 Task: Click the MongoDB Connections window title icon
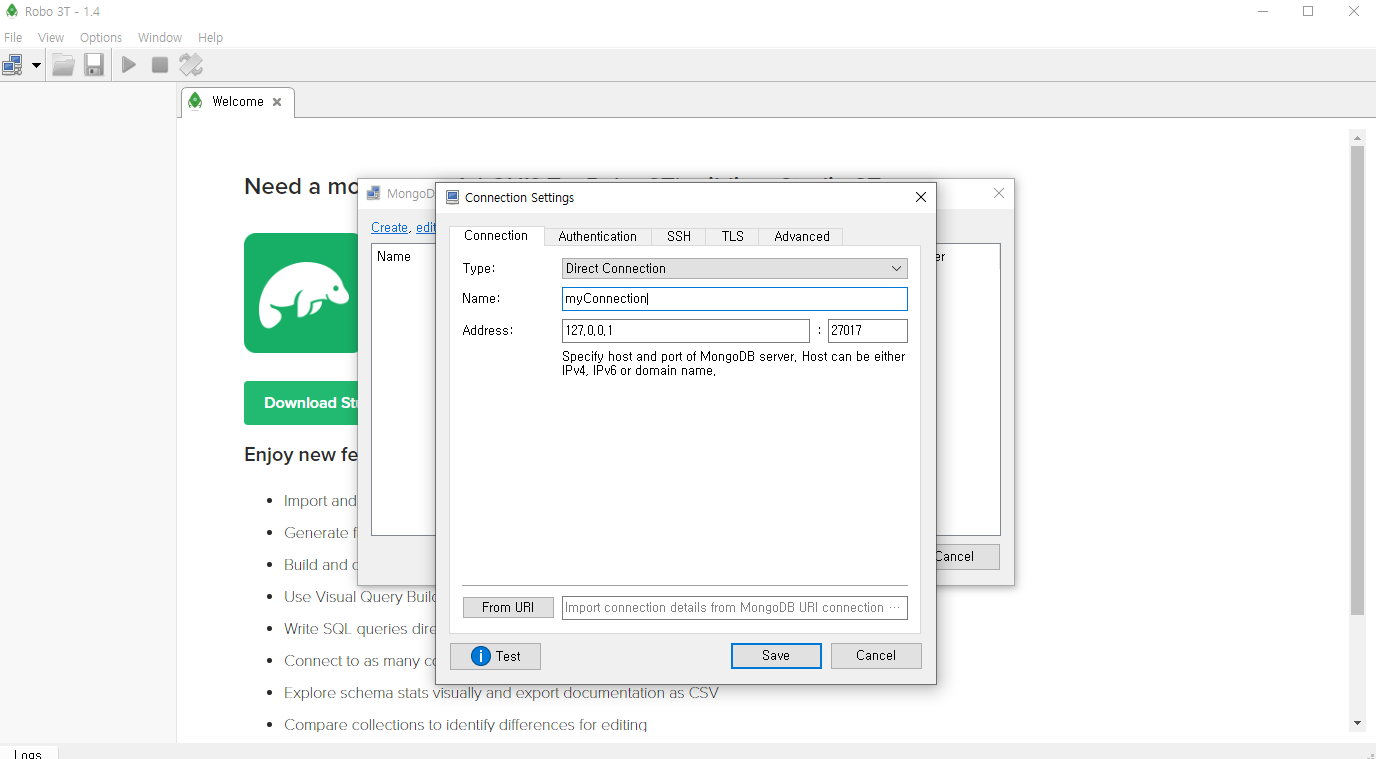[x=374, y=193]
